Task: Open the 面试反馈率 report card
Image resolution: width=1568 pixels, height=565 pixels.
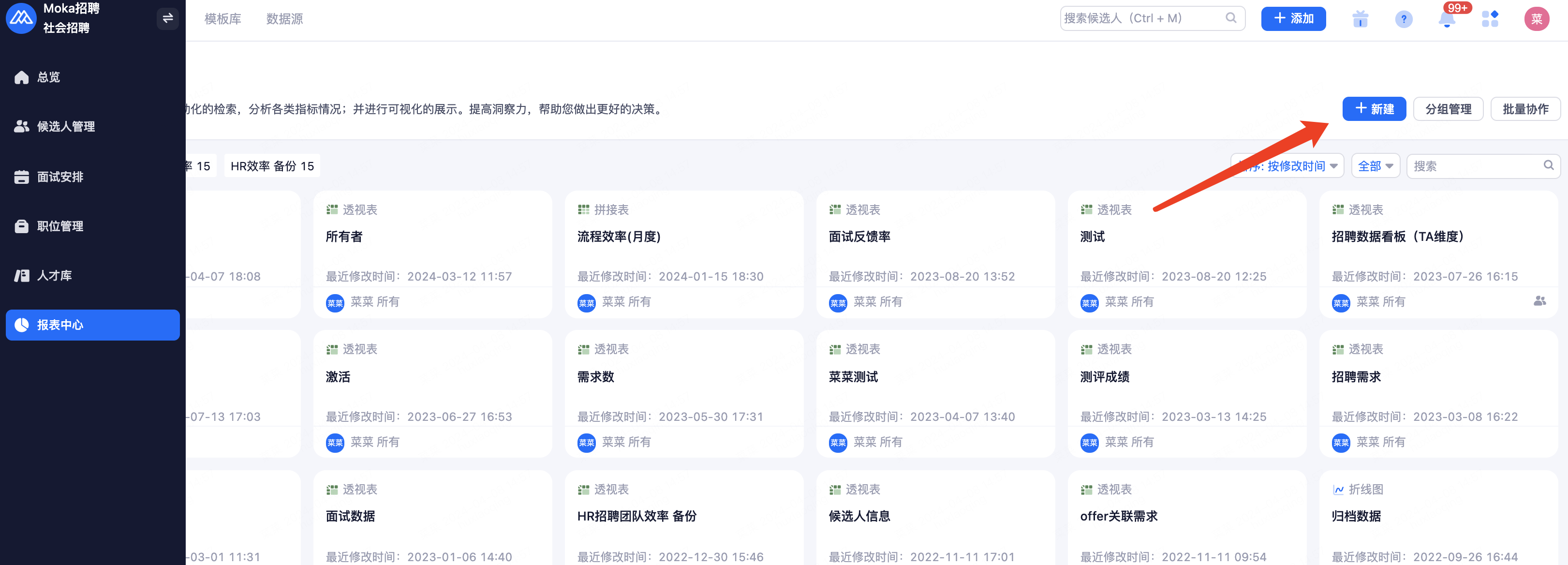Action: click(x=935, y=254)
